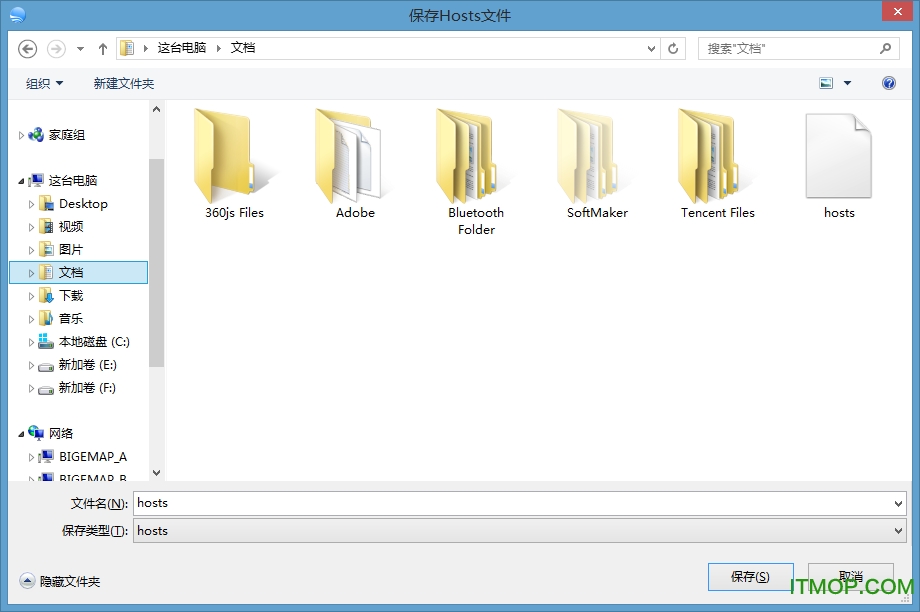Expand the 这台电脑 tree node
920x612 pixels.
pos(22,180)
